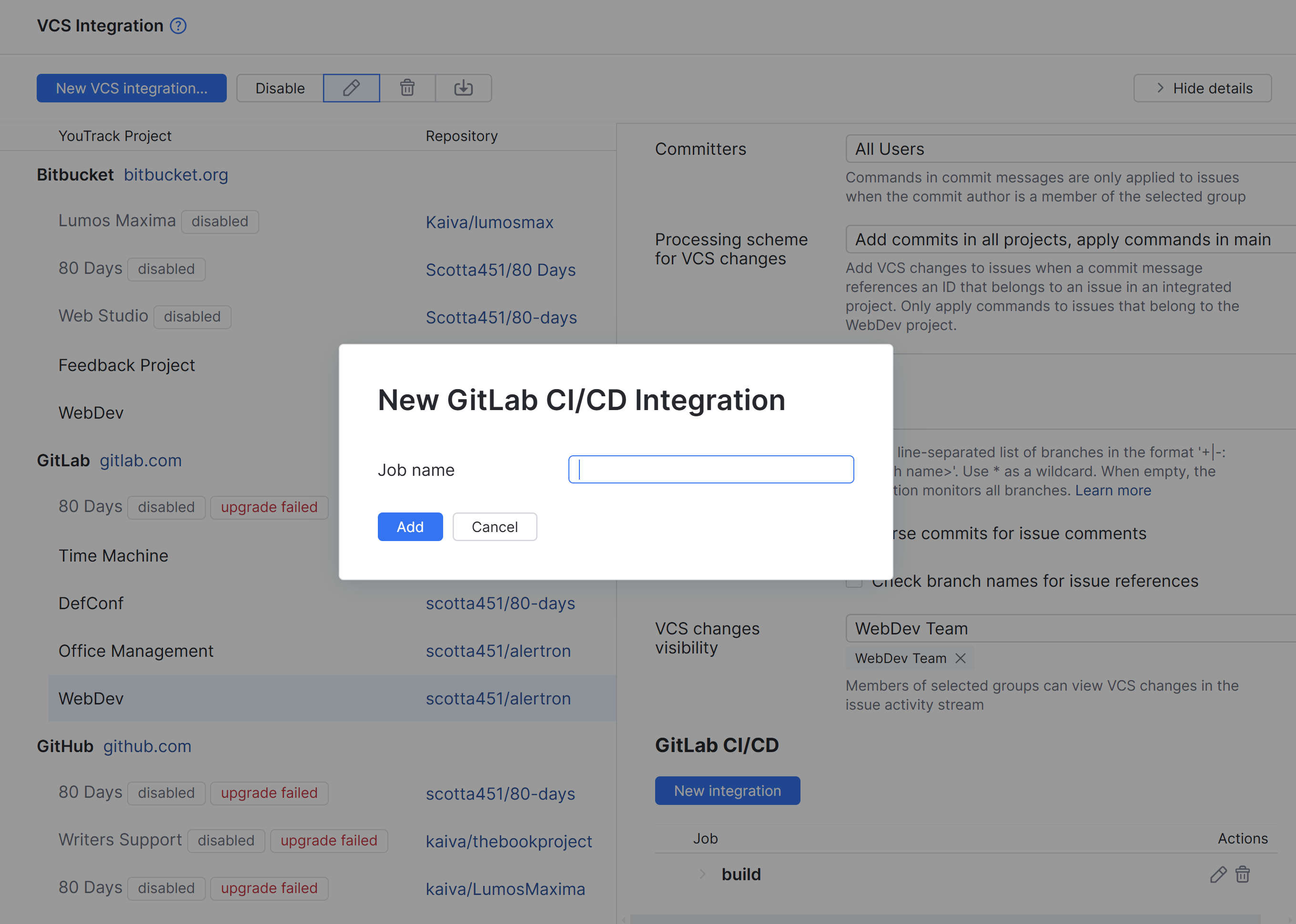Click the New VCS integration button
The width and height of the screenshot is (1296, 924).
132,88
